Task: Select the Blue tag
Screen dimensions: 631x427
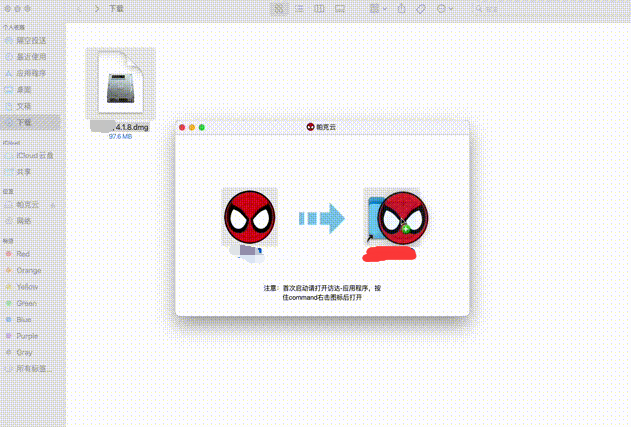Action: tap(31, 320)
